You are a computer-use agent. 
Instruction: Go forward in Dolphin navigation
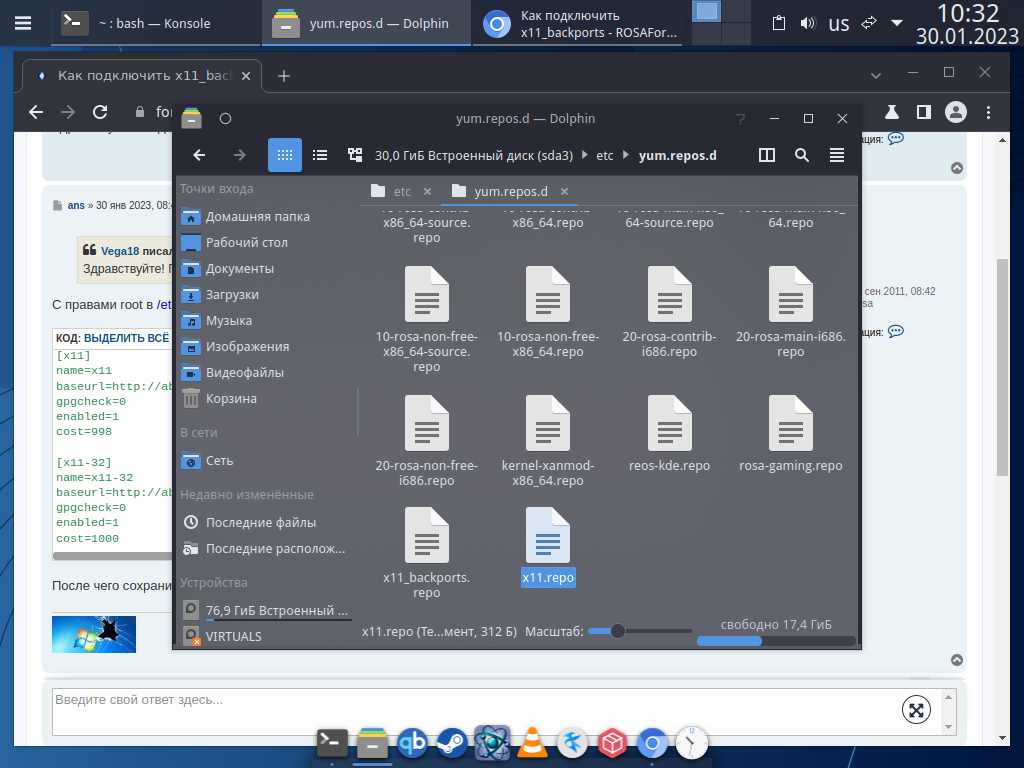240,155
